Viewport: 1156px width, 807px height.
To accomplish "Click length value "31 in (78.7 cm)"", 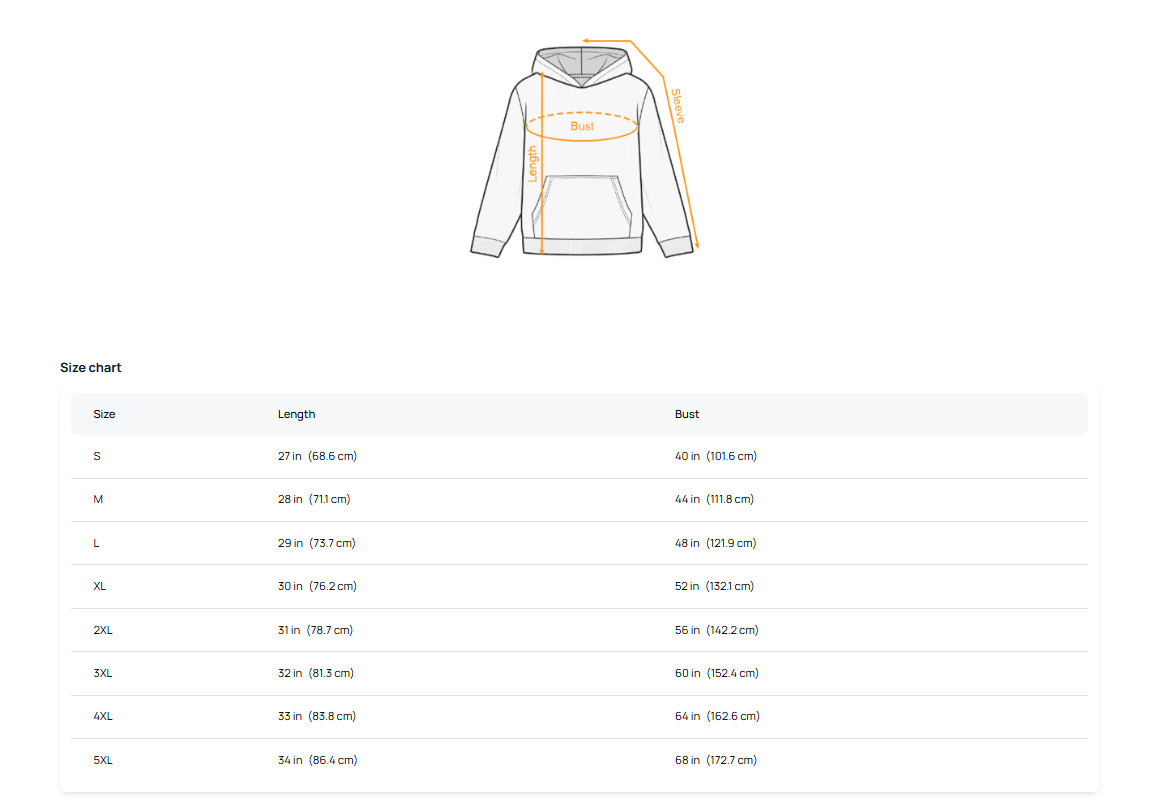I will coord(316,630).
